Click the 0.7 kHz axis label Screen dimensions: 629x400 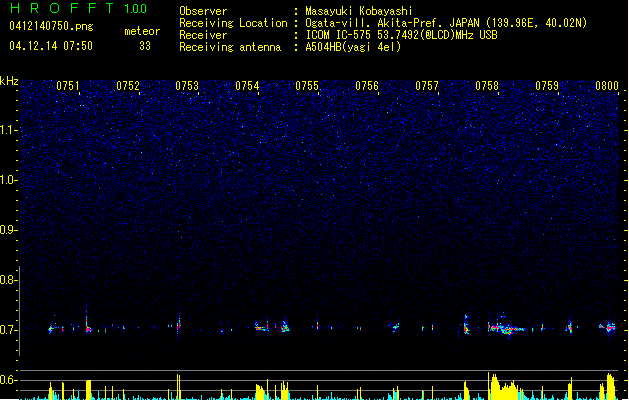click(x=8, y=330)
